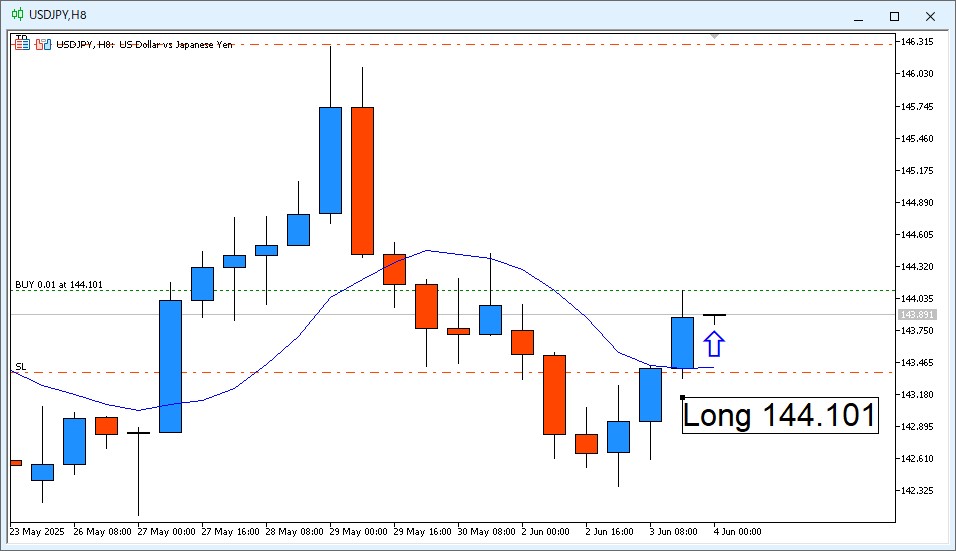Viewport: 956px width, 551px height.
Task: Click price scale value 145.460
Action: pyautogui.click(x=917, y=138)
